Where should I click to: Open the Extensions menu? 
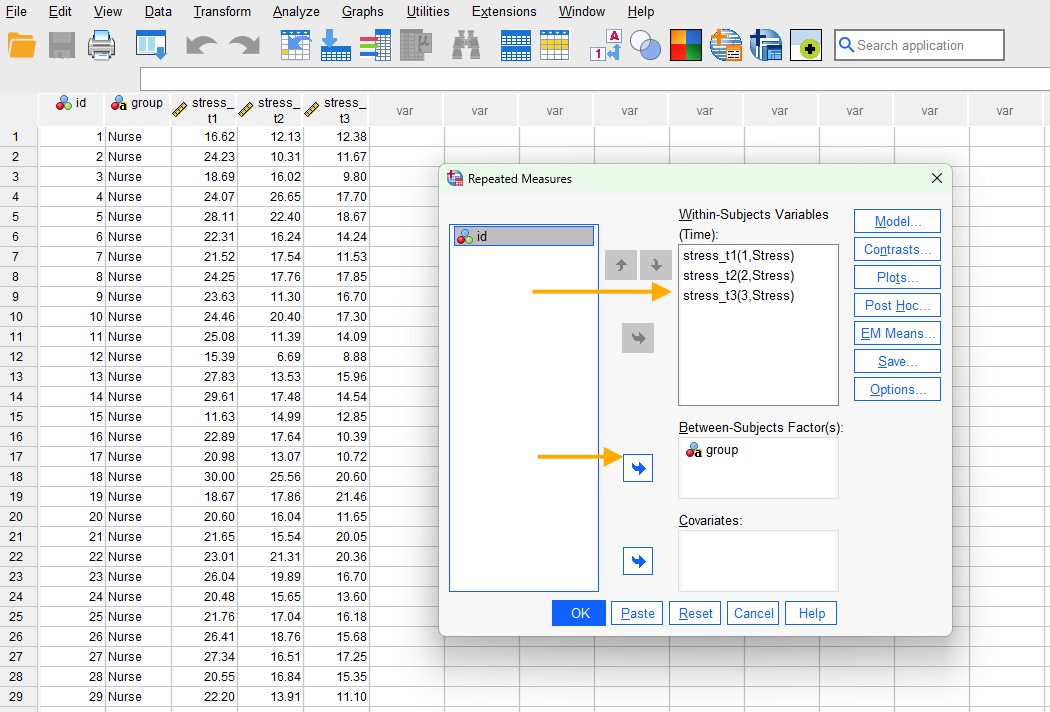(x=504, y=11)
